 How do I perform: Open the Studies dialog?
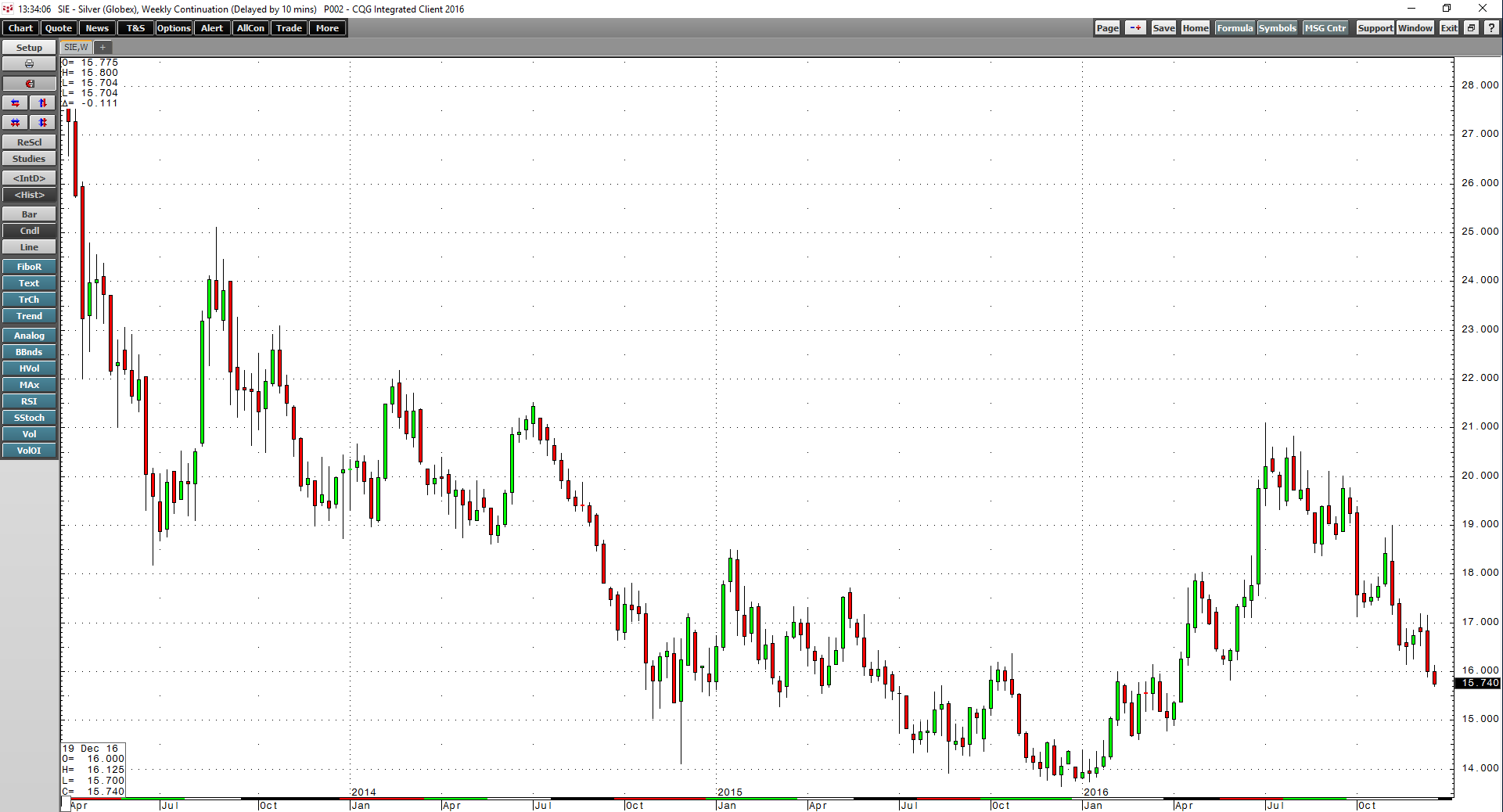[29, 159]
